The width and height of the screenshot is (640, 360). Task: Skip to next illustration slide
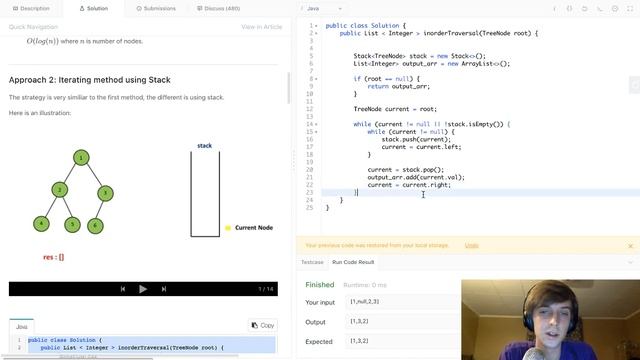coord(164,289)
